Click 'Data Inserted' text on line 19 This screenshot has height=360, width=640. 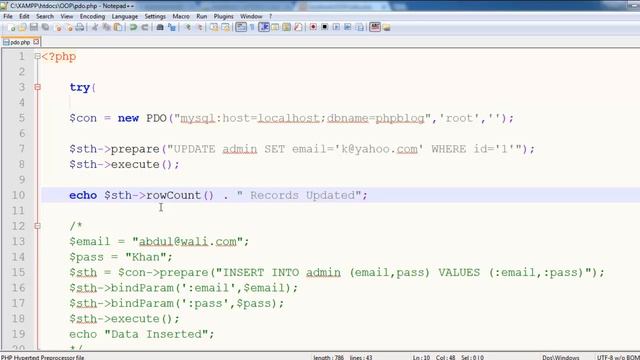[x=157, y=334]
